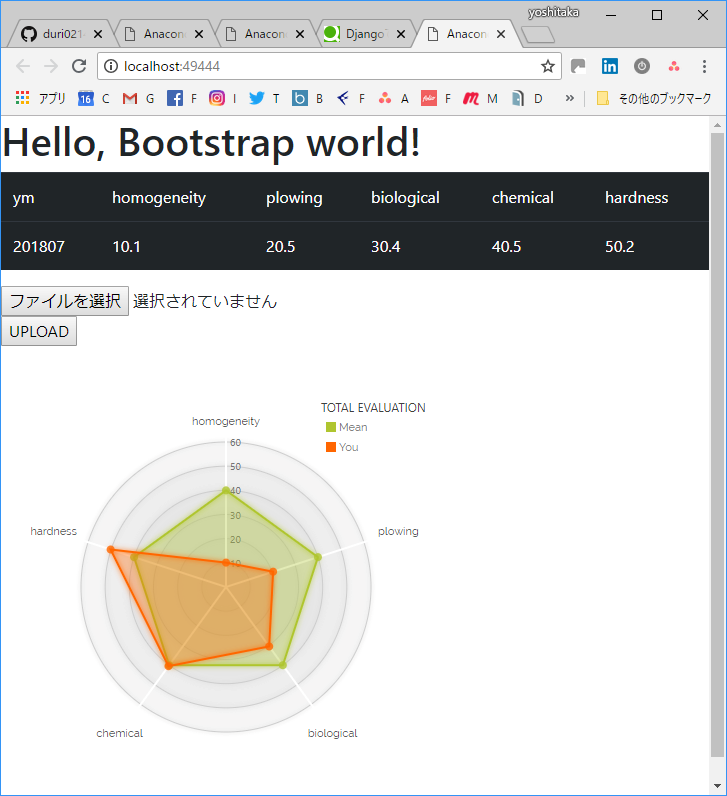
Task: Click the UPLOAD button
Action: tap(39, 331)
